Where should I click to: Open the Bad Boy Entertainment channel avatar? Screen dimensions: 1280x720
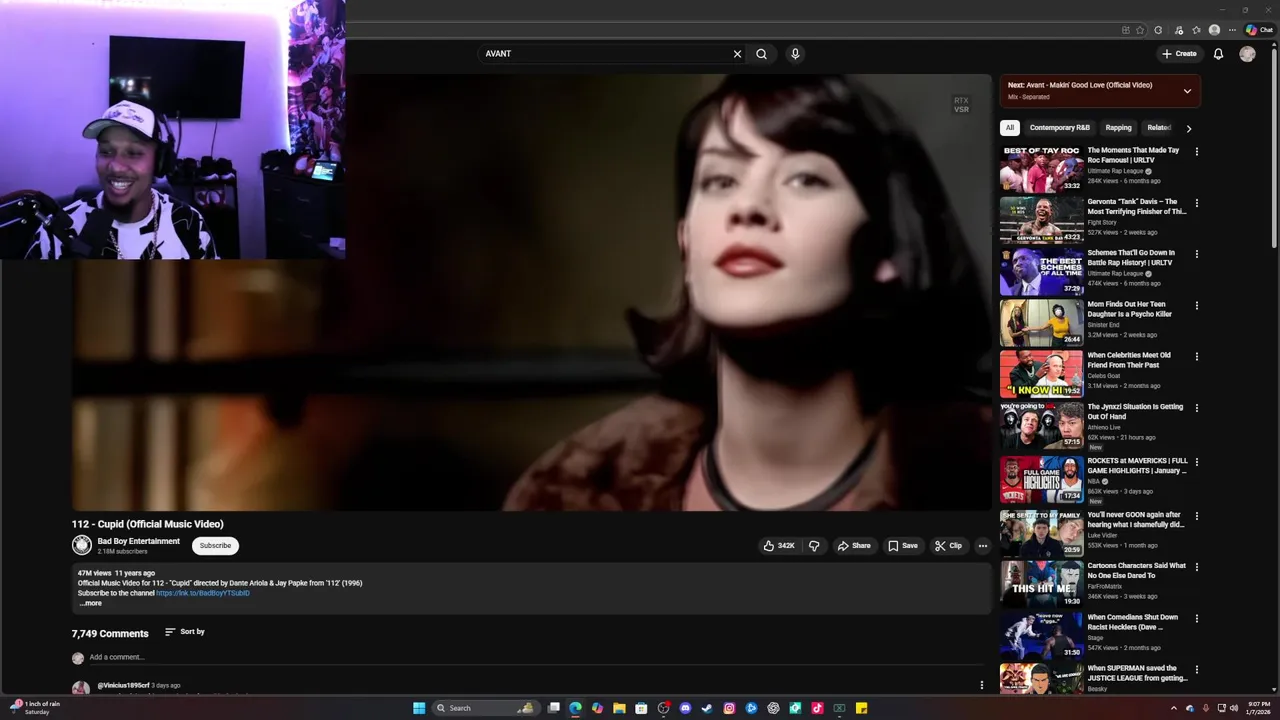click(82, 545)
